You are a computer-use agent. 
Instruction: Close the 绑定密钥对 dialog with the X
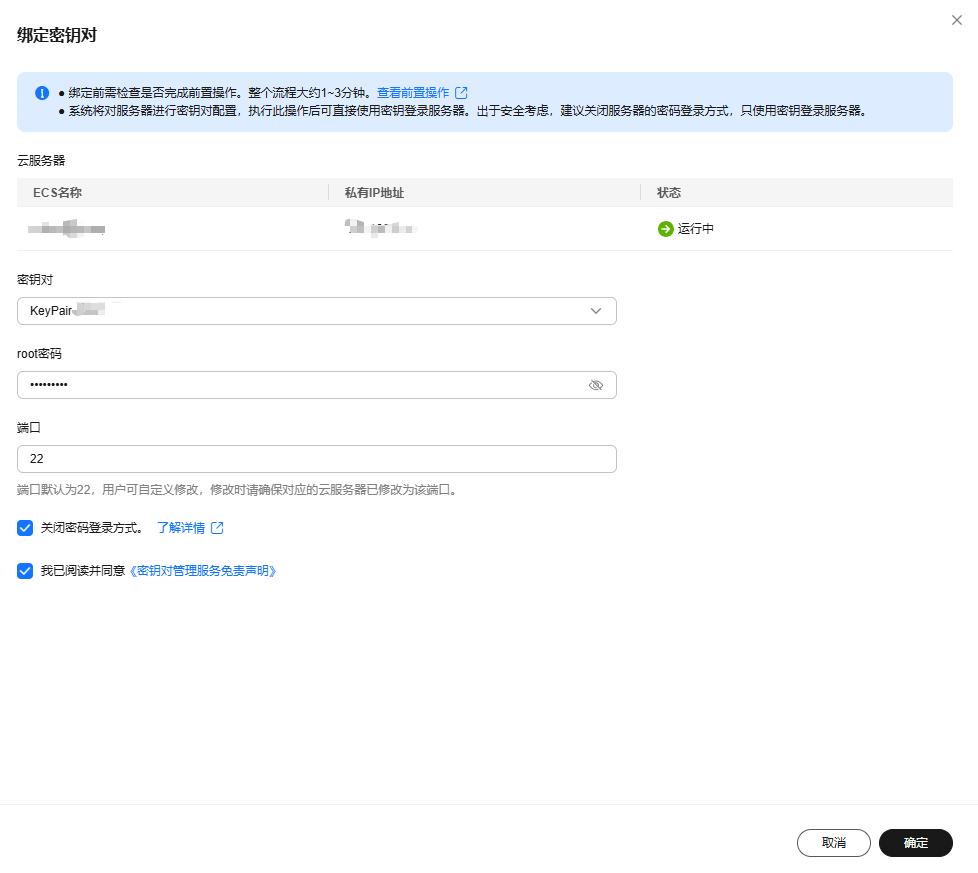click(956, 20)
